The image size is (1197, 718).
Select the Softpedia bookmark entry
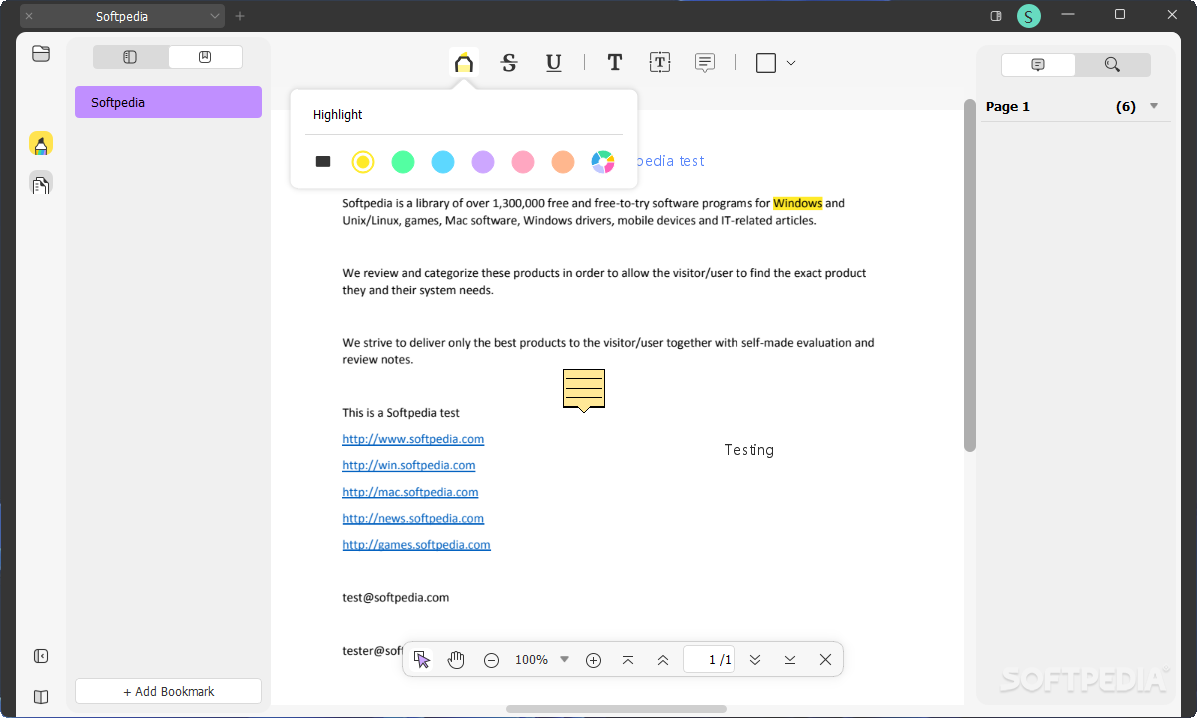pyautogui.click(x=168, y=102)
